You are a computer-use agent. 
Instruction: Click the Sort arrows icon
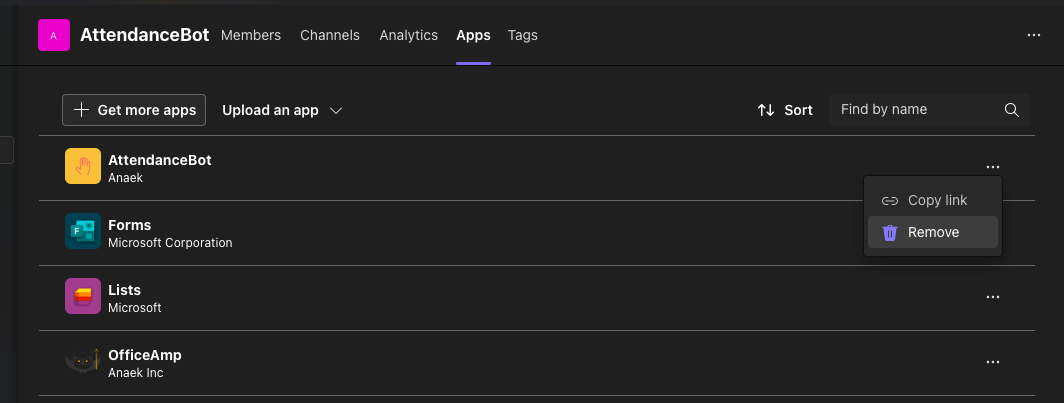coord(766,110)
